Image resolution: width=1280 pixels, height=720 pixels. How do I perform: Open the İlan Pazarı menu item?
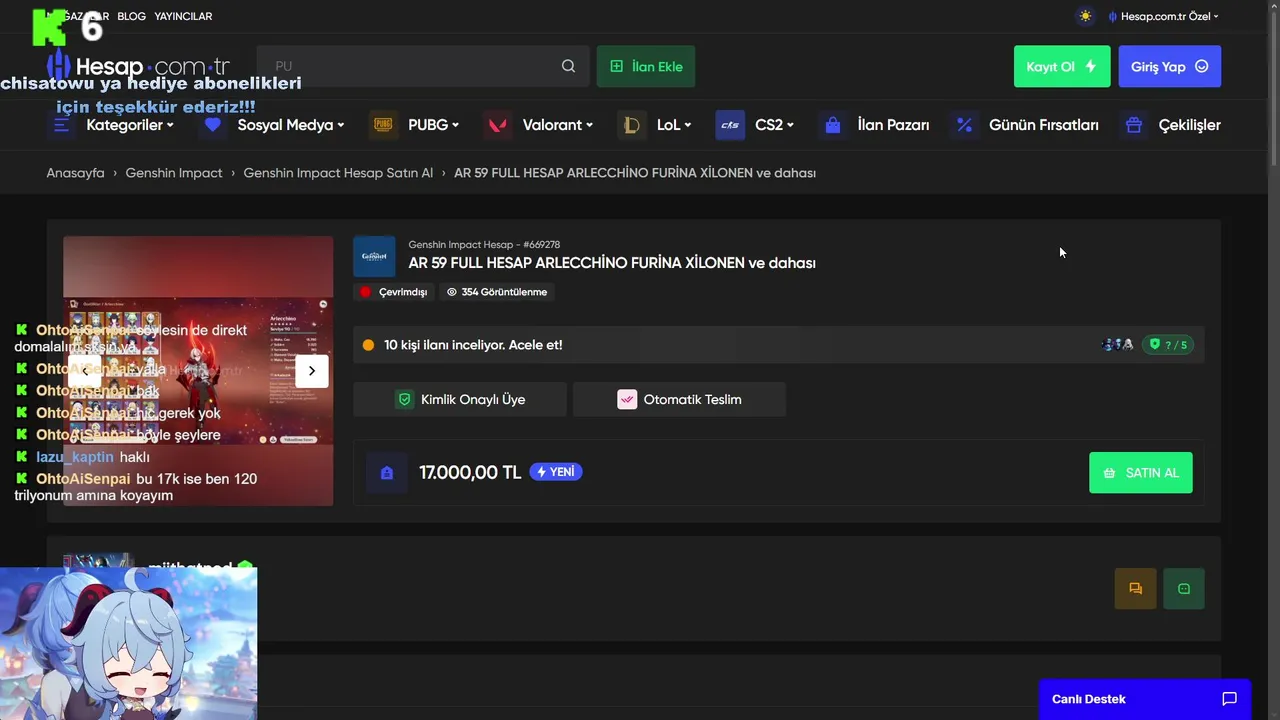coord(893,125)
